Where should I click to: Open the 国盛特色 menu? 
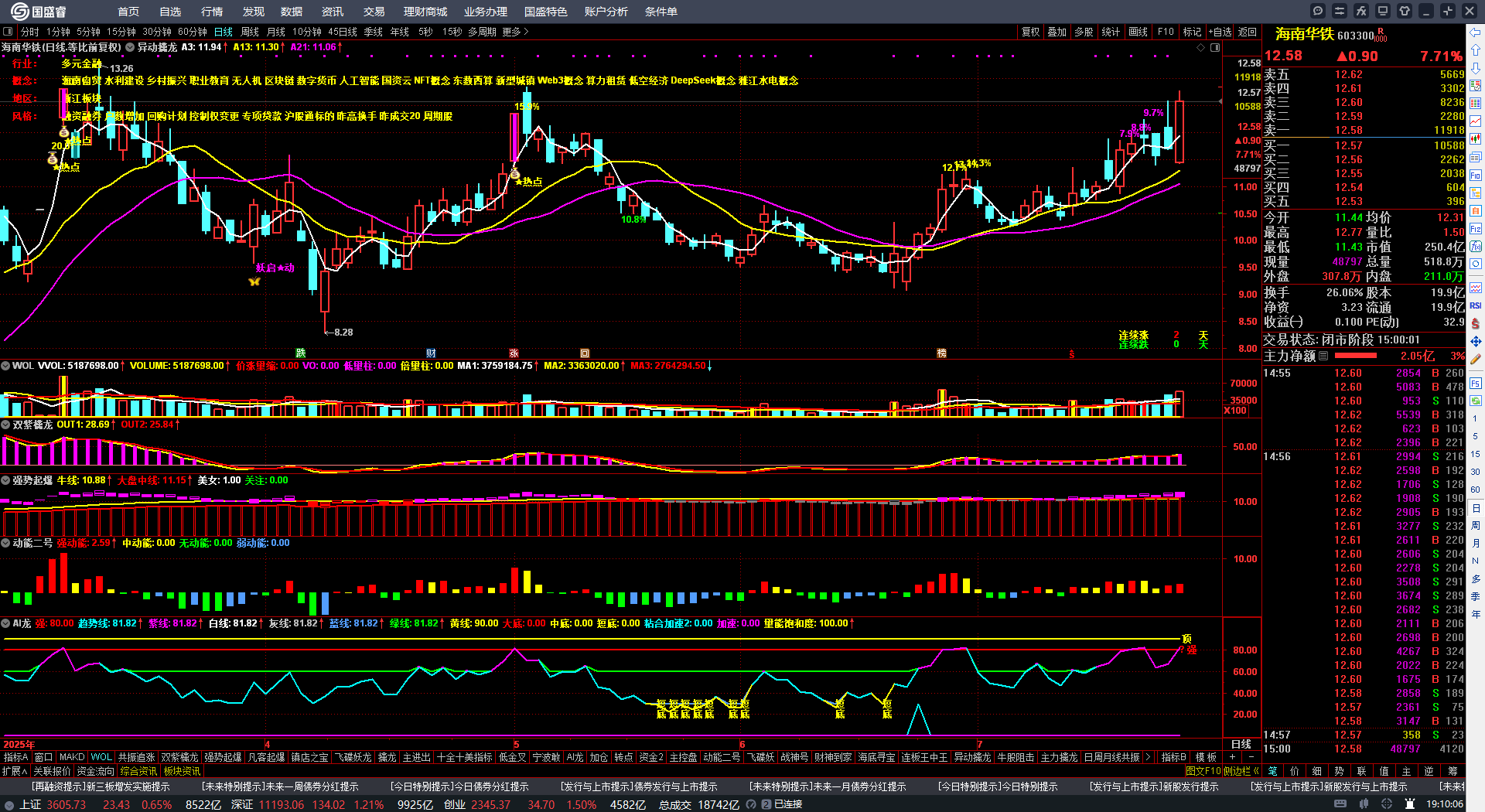point(546,12)
